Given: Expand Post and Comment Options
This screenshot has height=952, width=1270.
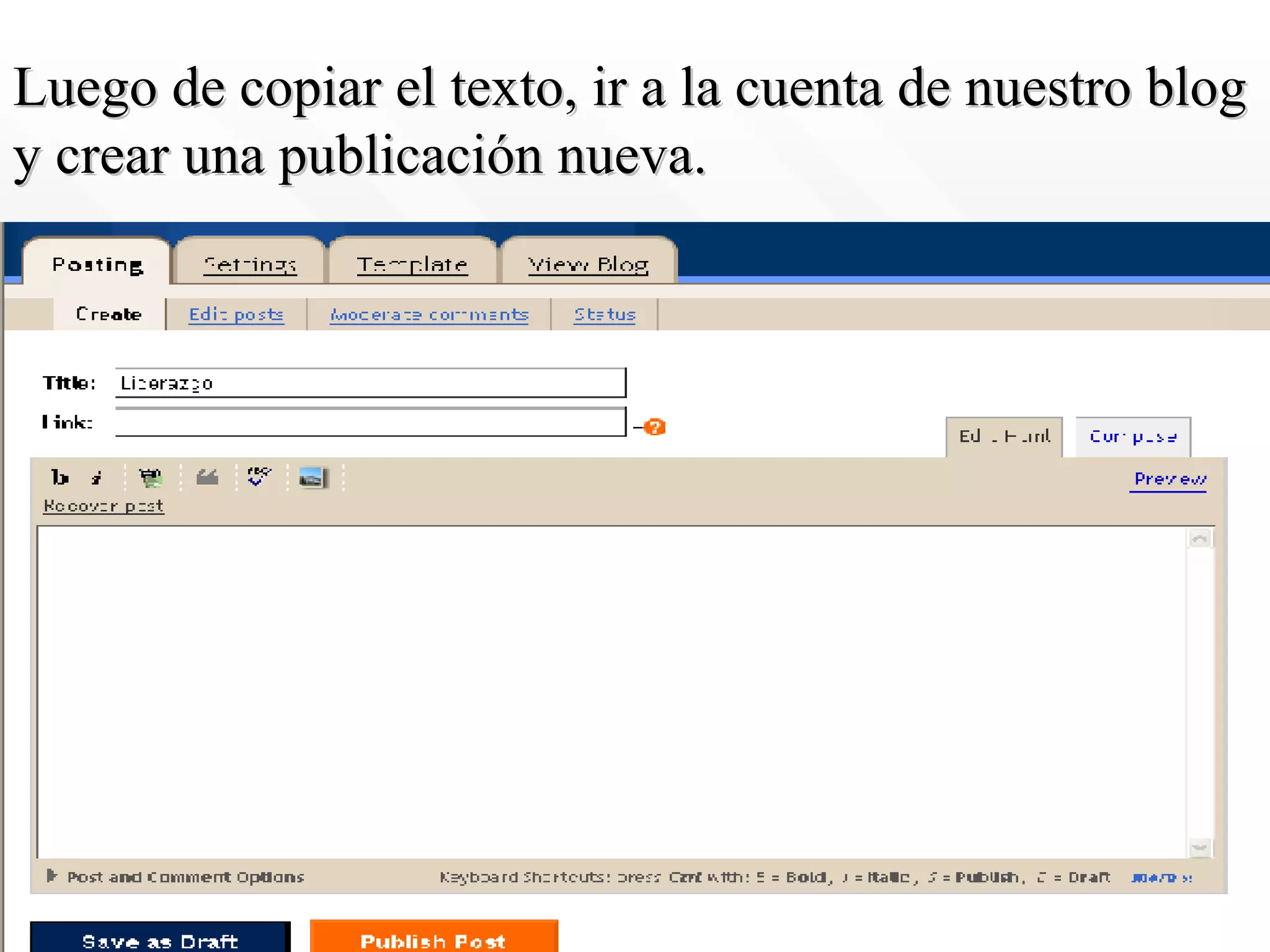Looking at the screenshot, I should click(x=175, y=876).
